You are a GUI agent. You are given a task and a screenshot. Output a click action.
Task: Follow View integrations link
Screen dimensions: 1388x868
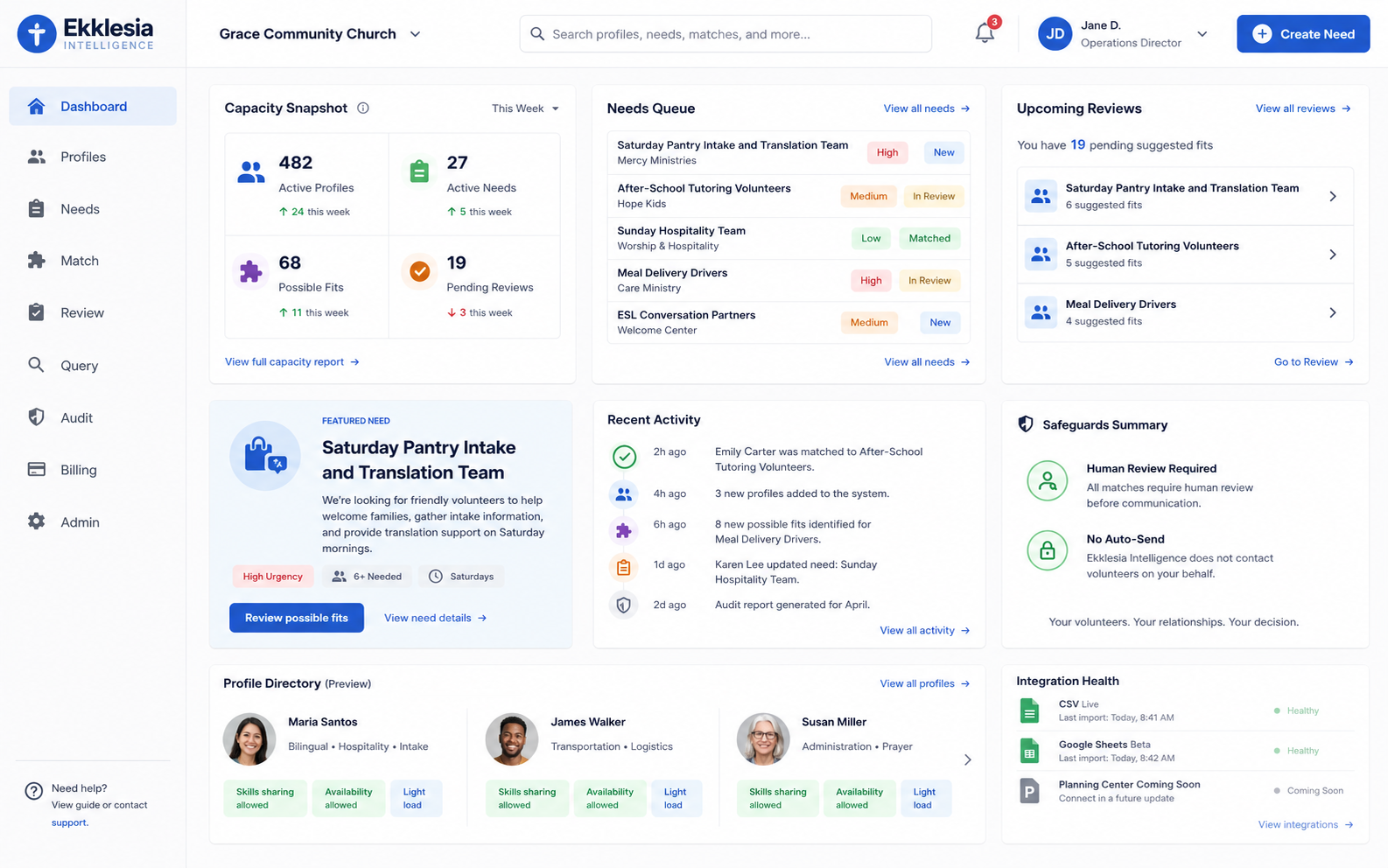1306,824
